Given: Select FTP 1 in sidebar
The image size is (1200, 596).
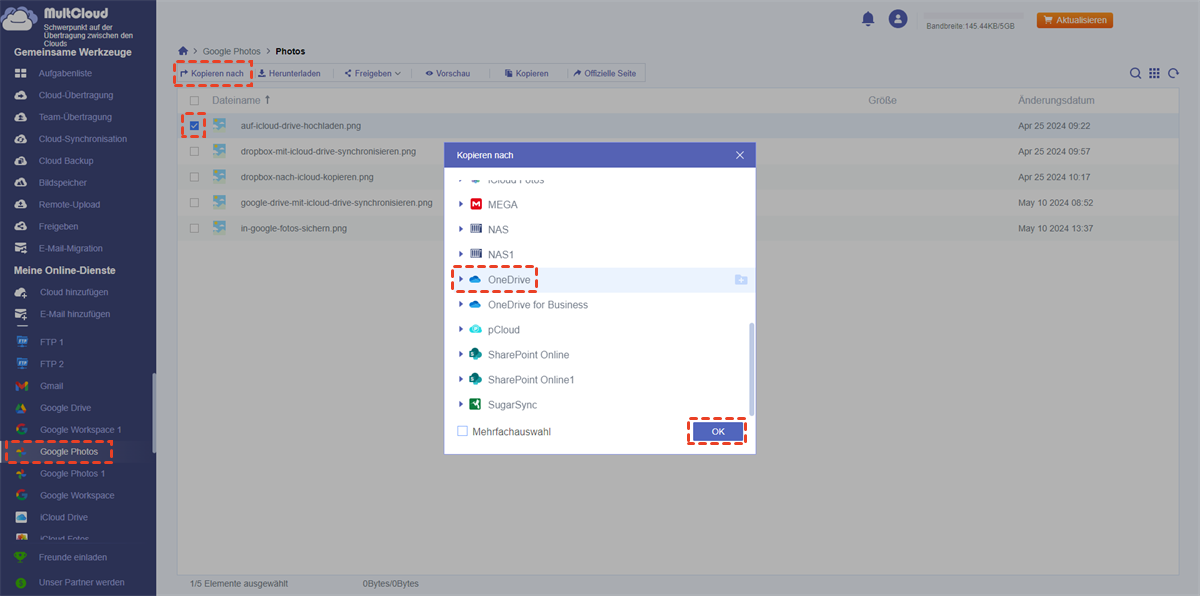Looking at the screenshot, I should [x=52, y=342].
